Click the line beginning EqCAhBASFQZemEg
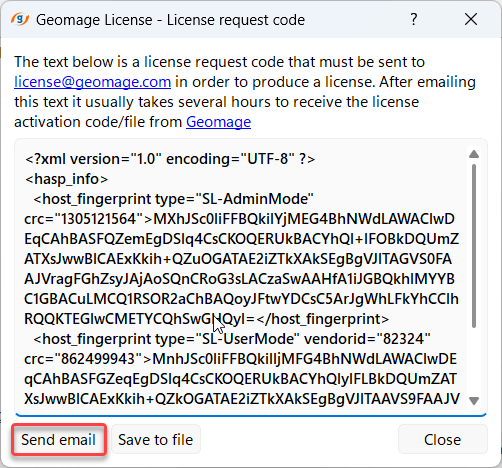Screen dimensions: 502x468 point(241,239)
